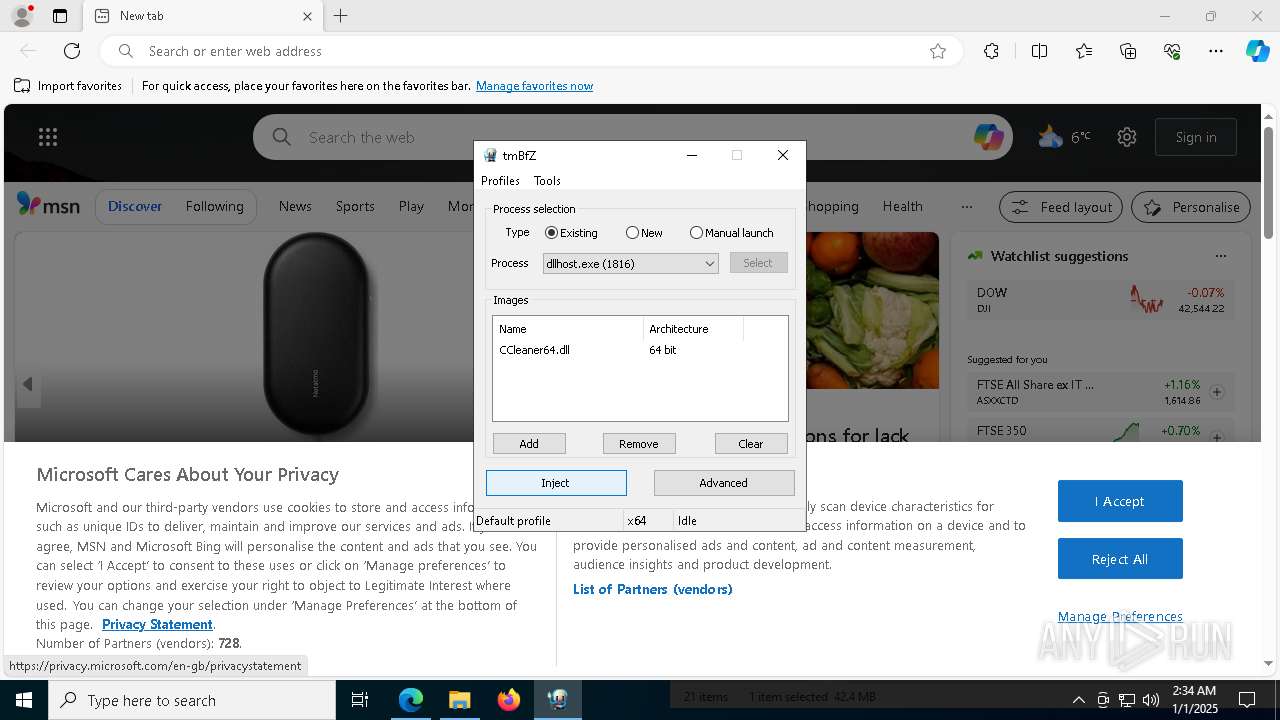Image resolution: width=1280 pixels, height=720 pixels.
Task: Select New process type
Action: pyautogui.click(x=644, y=233)
